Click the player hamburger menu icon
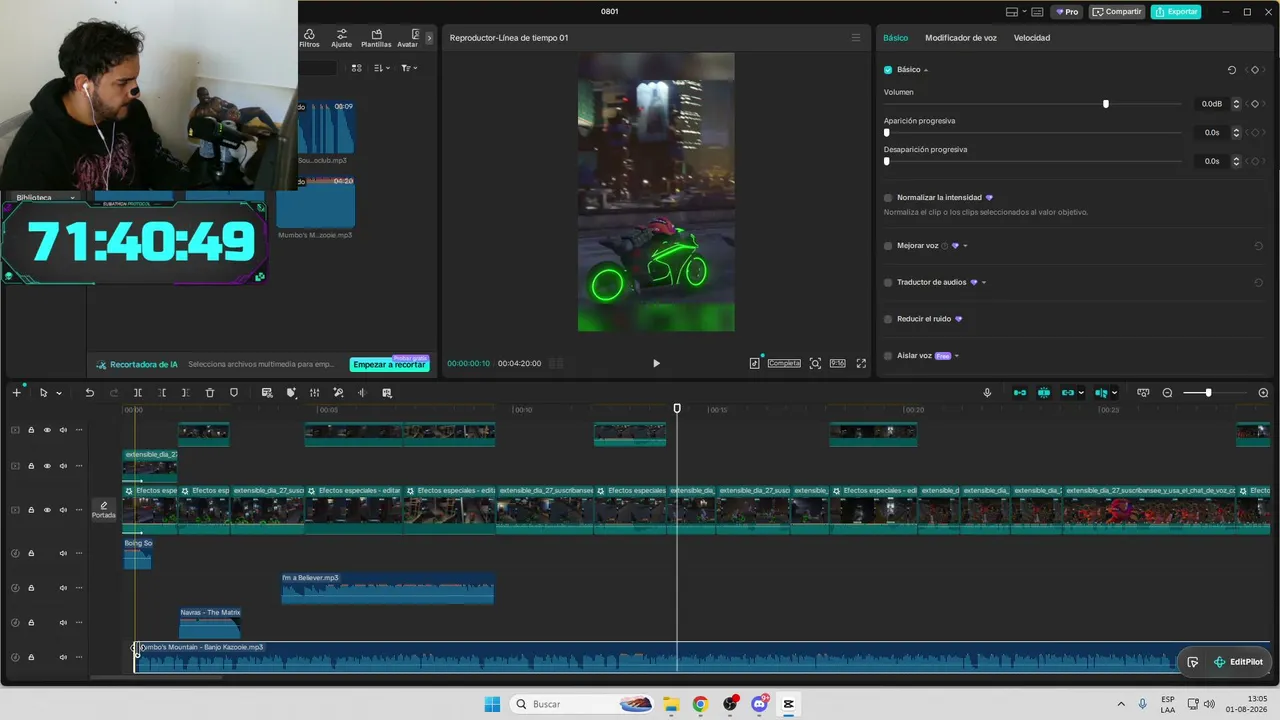This screenshot has width=1280, height=720. pos(856,38)
